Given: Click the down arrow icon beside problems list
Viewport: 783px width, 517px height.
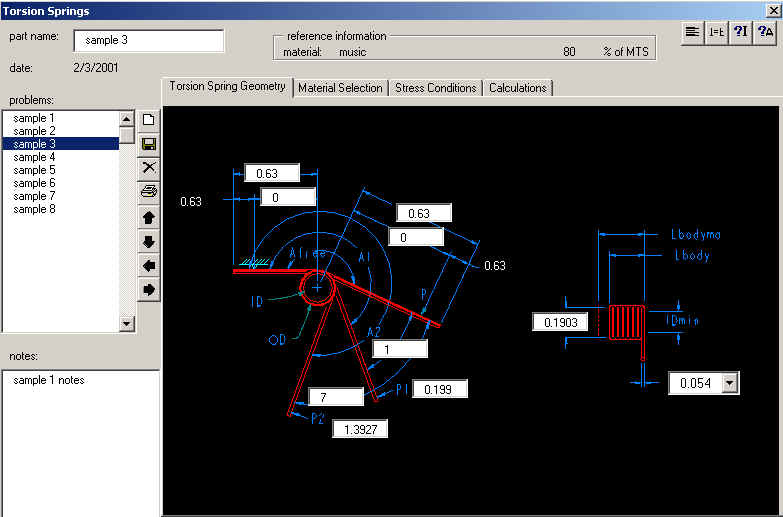Looking at the screenshot, I should [149, 242].
